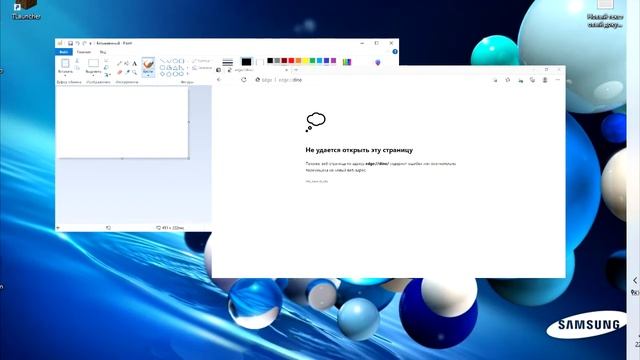Select the Fill with color bucket tool

point(127,63)
